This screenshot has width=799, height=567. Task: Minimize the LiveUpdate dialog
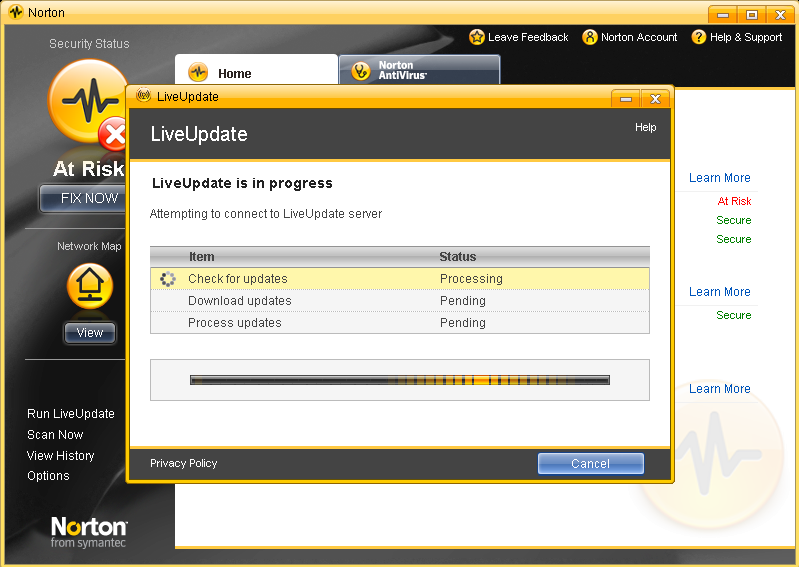tap(626, 99)
